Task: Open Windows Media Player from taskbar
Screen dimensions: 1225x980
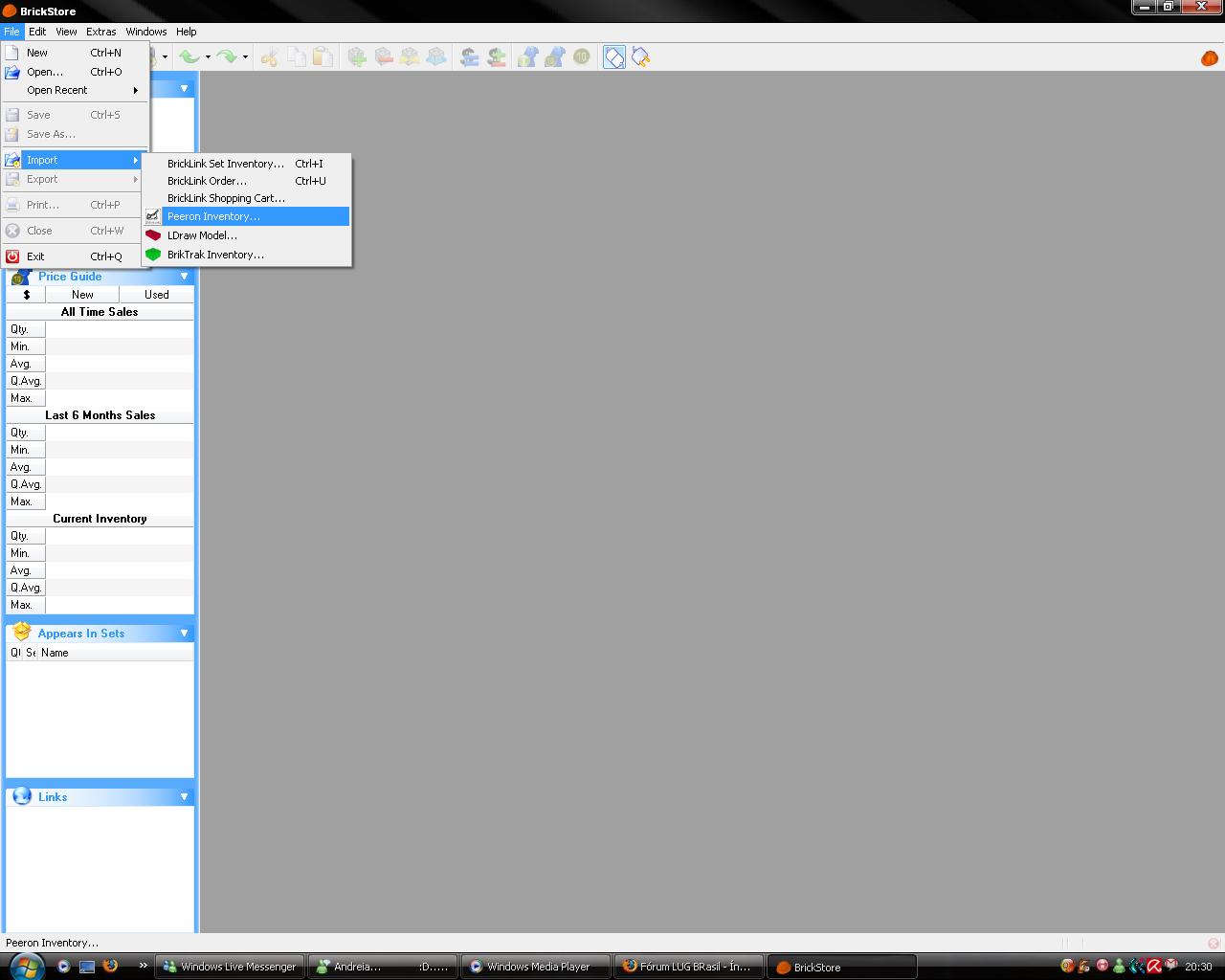Action: point(537,967)
